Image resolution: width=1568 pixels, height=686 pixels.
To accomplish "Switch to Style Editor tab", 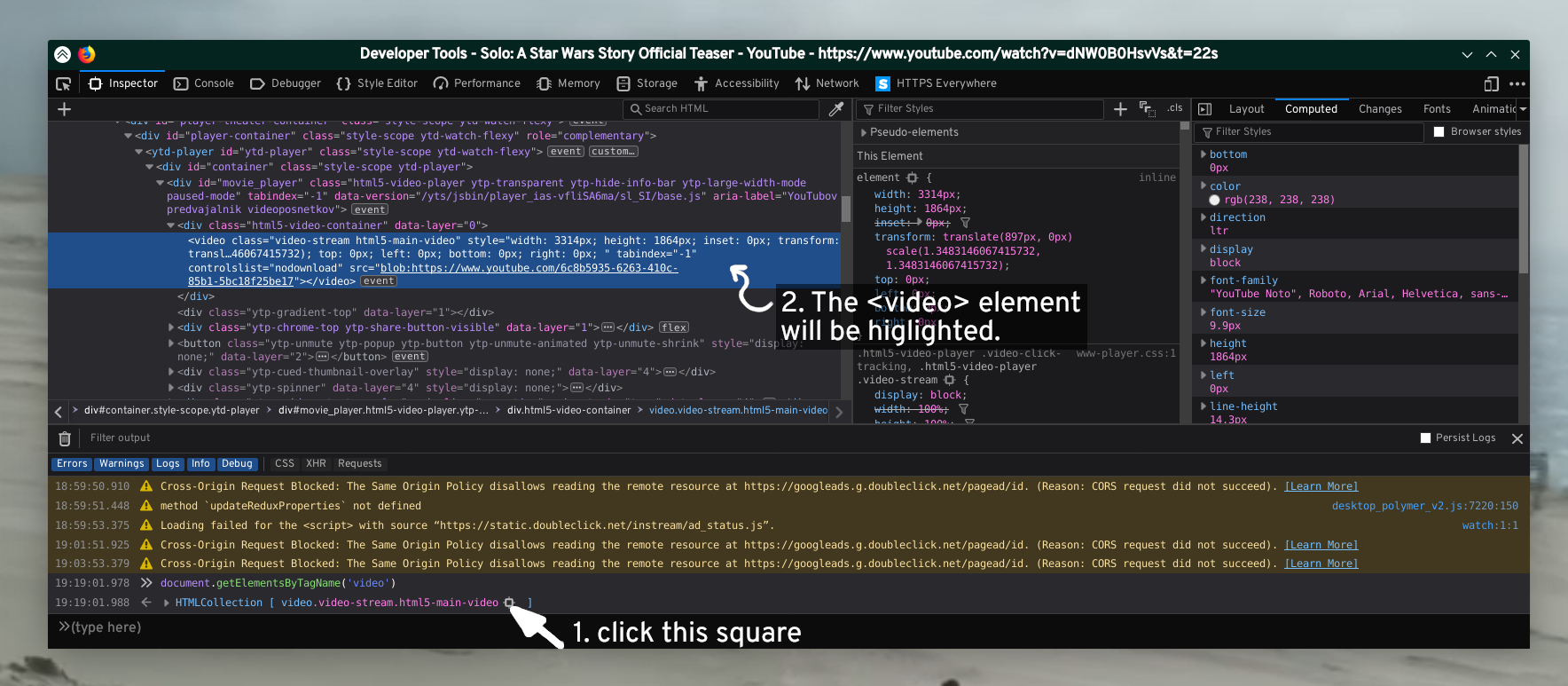I will tap(377, 83).
